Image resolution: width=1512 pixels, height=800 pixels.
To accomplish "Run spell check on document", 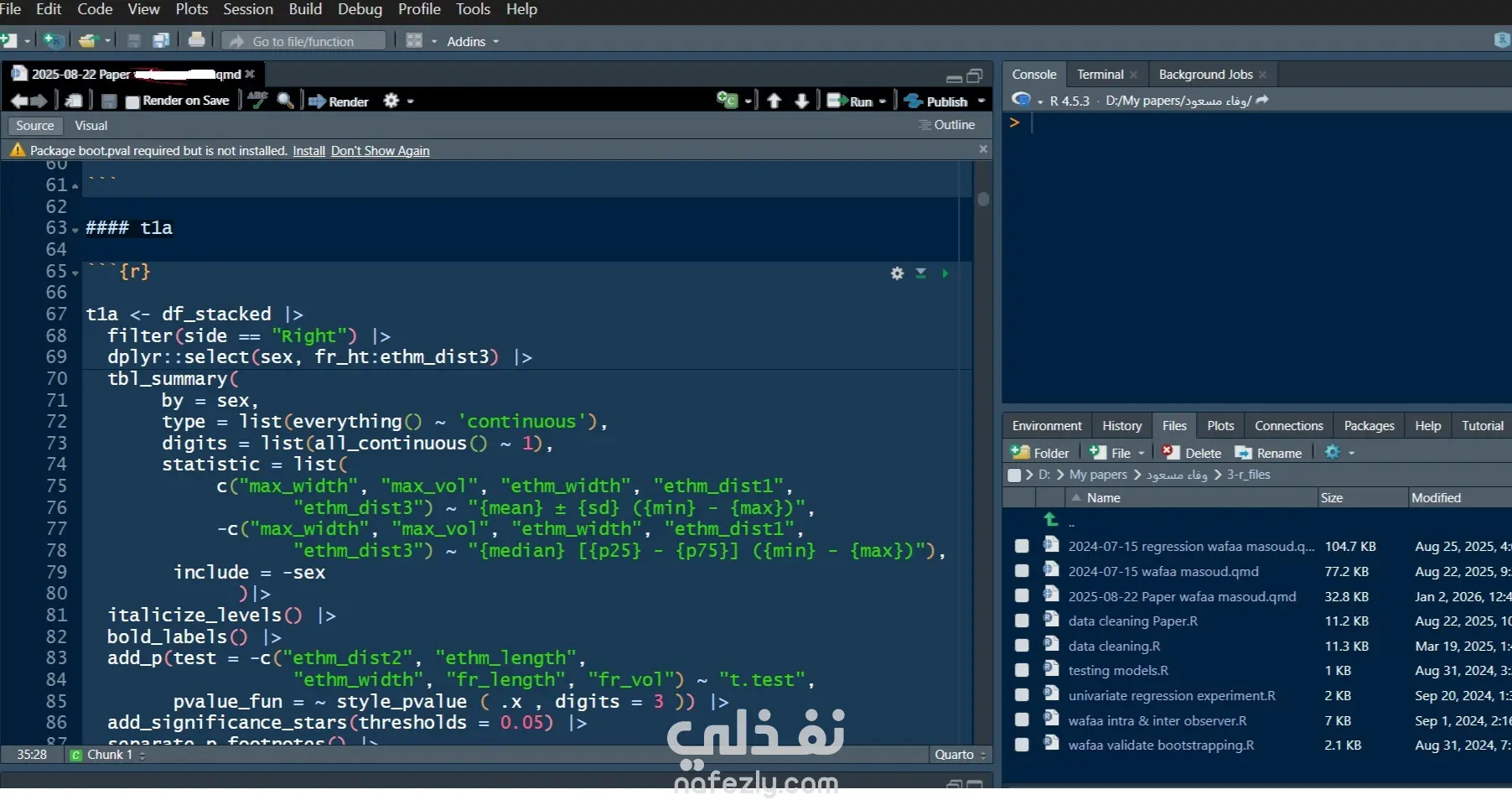I will (x=257, y=100).
